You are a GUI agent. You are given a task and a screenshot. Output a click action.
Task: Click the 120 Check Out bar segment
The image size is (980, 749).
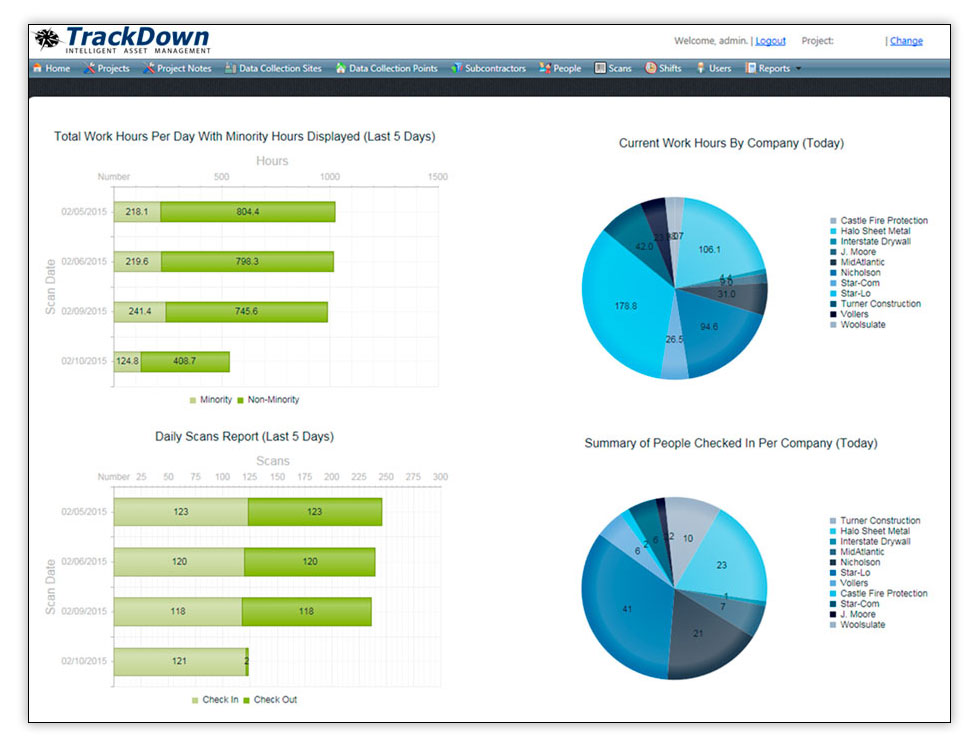click(x=310, y=562)
